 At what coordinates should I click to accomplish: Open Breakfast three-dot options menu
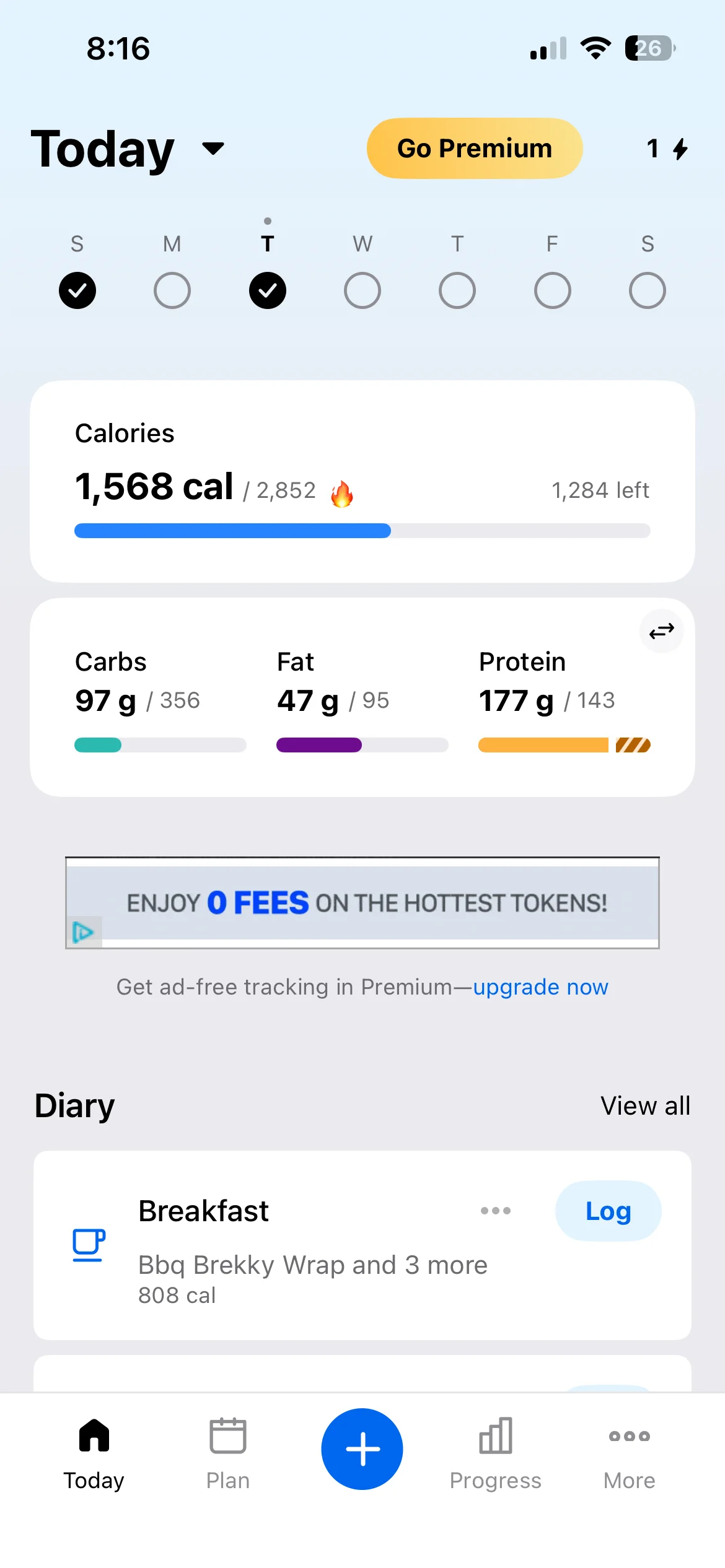tap(496, 1211)
